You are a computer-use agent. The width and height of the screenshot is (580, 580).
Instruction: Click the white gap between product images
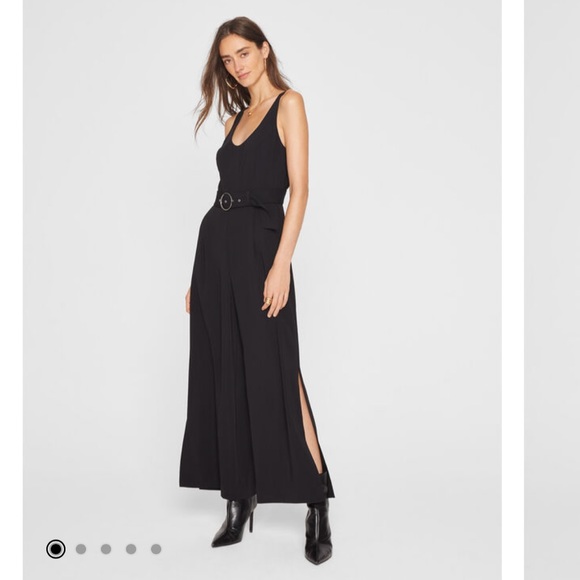point(513,290)
